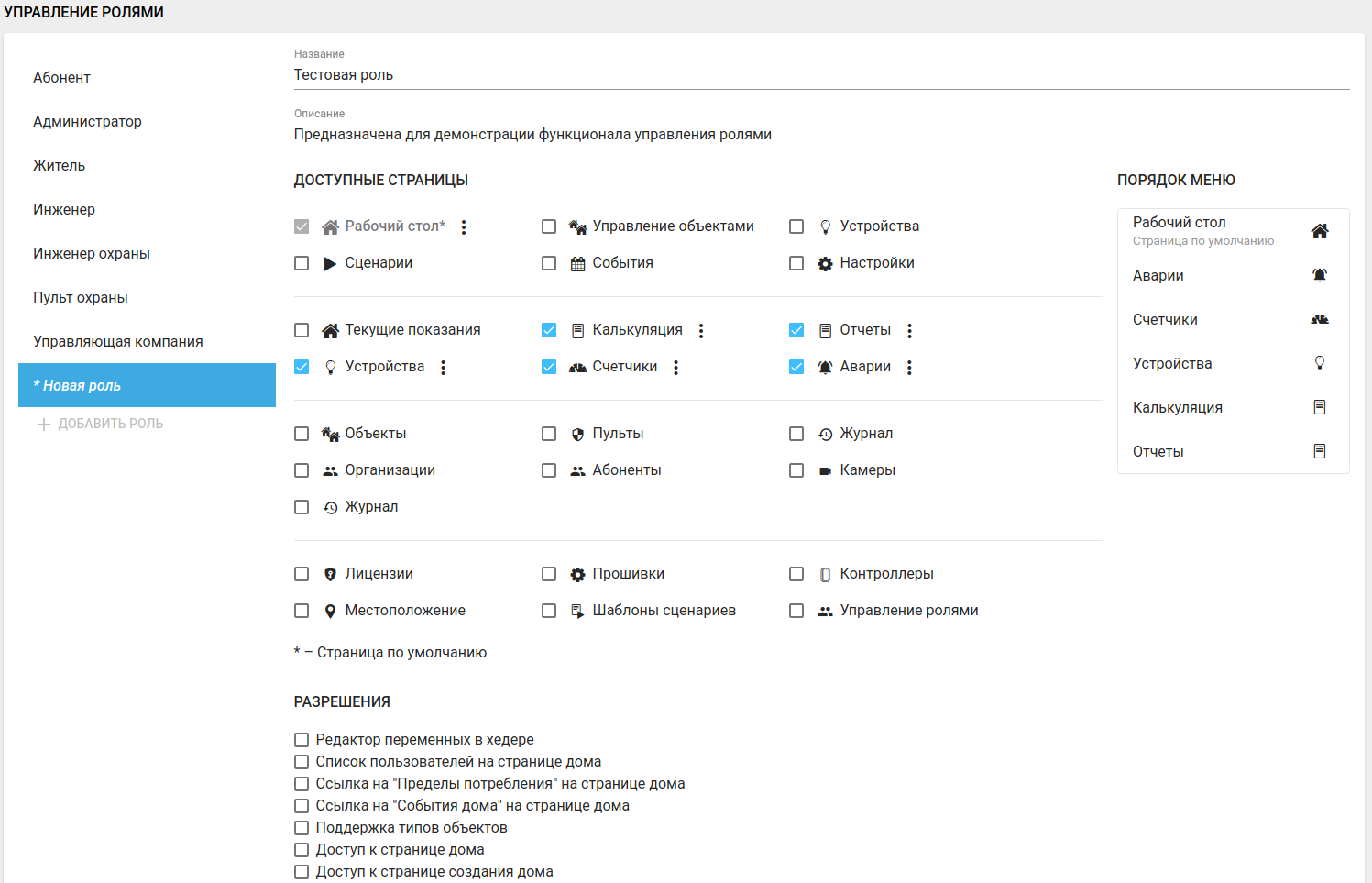The image size is (1372, 883).
Task: Open the options menu next to Отчеты checkbox
Action: (909, 331)
